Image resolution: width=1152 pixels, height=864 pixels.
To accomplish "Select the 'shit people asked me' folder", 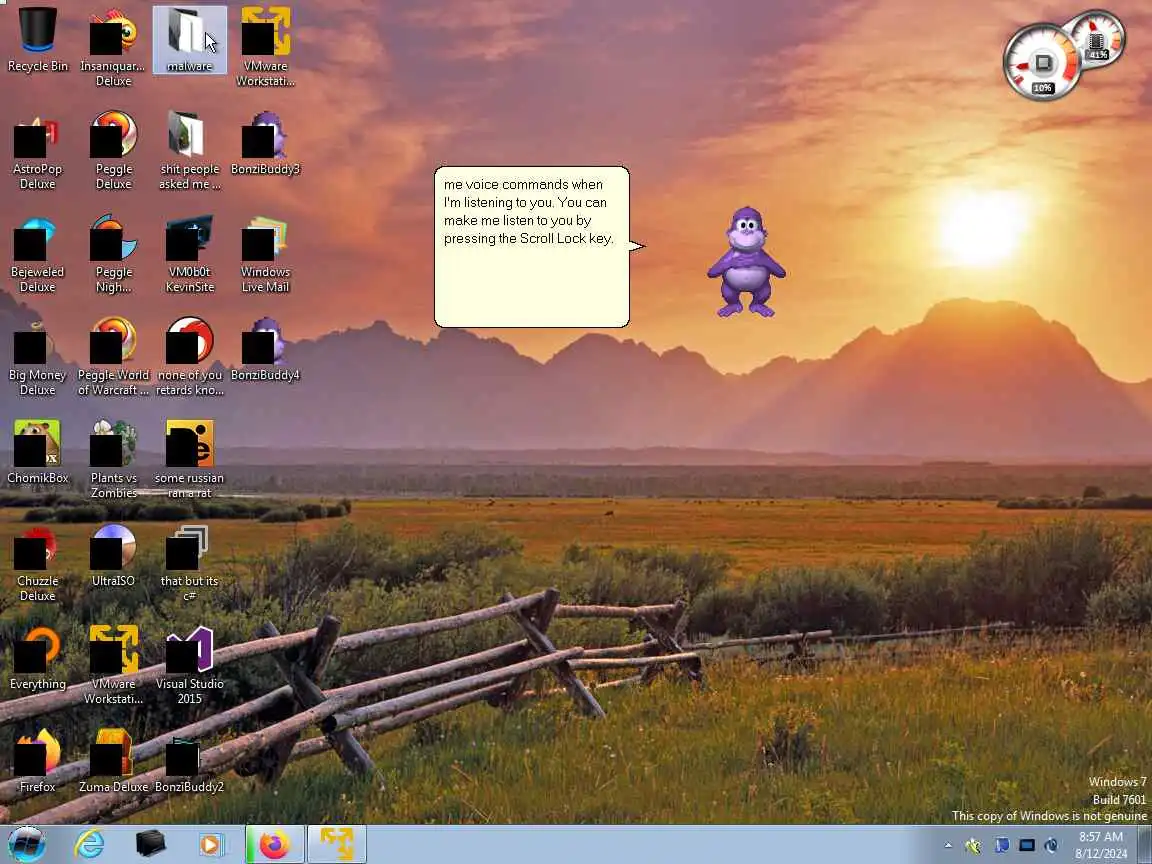I will point(190,151).
